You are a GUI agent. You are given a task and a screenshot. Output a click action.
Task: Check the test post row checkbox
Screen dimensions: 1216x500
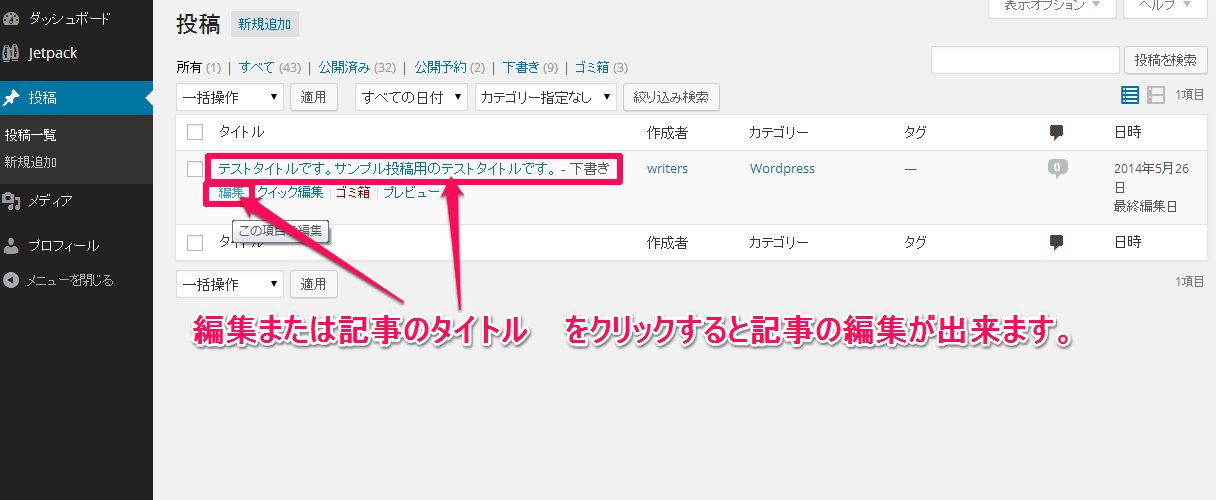point(195,169)
